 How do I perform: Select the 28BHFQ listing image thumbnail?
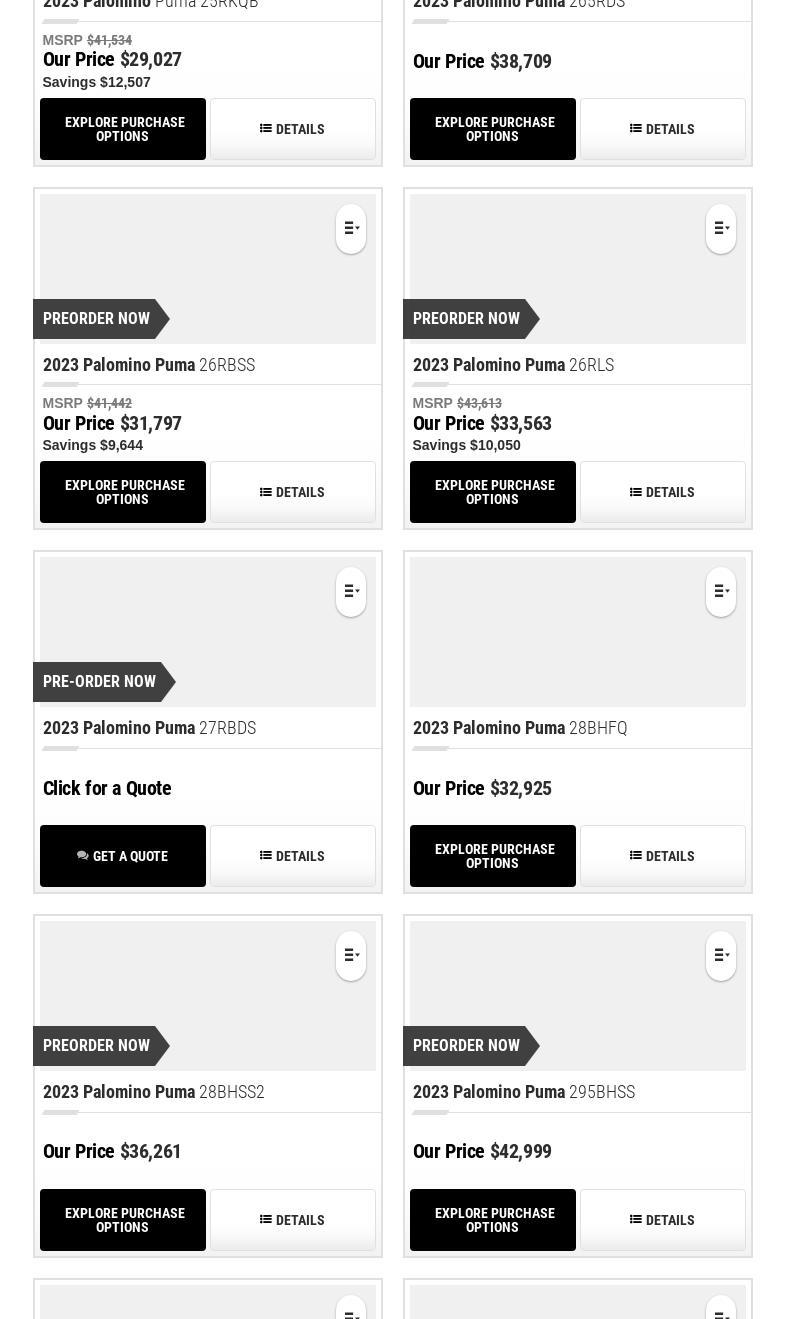point(560,632)
